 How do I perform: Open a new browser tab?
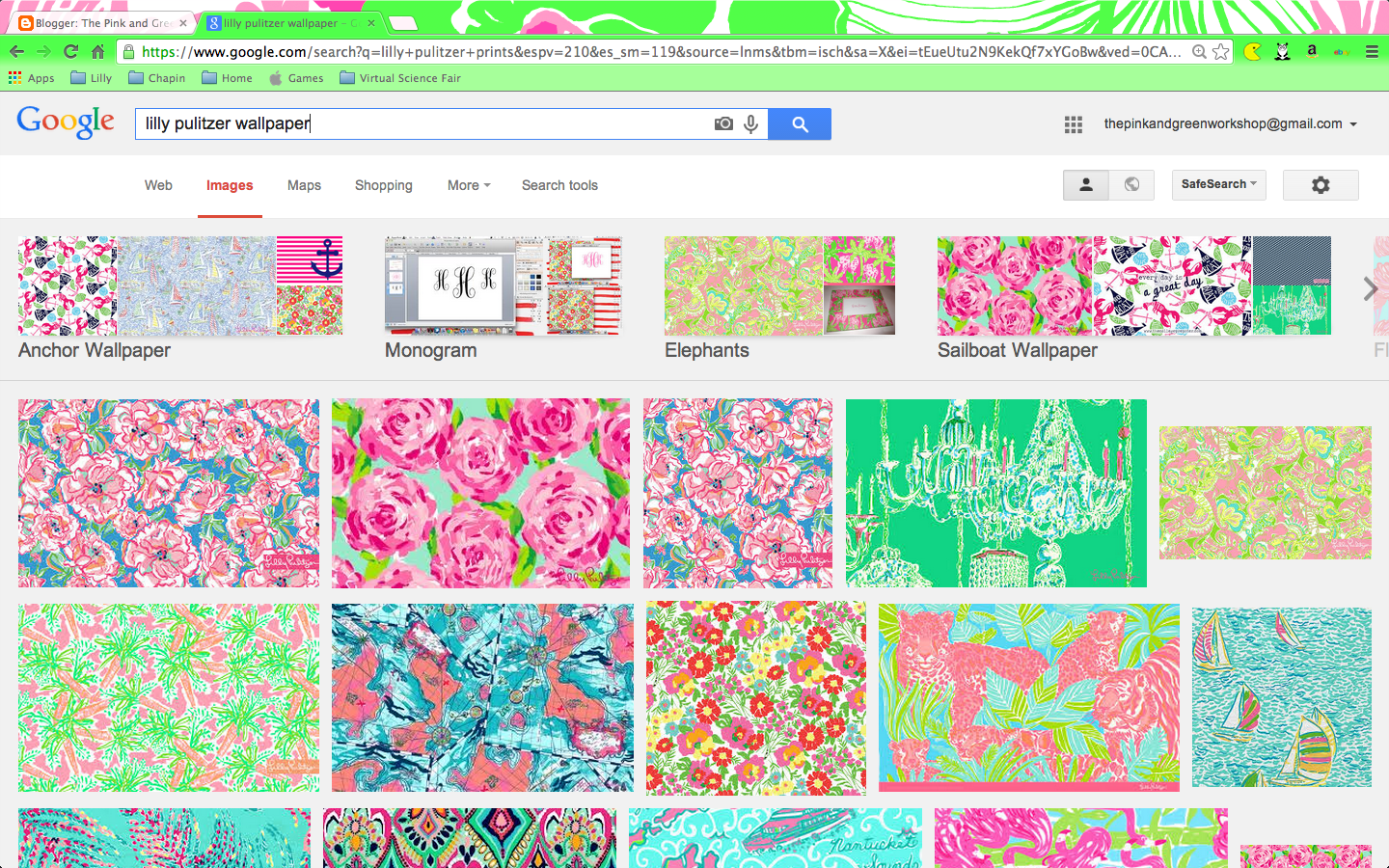[x=403, y=23]
